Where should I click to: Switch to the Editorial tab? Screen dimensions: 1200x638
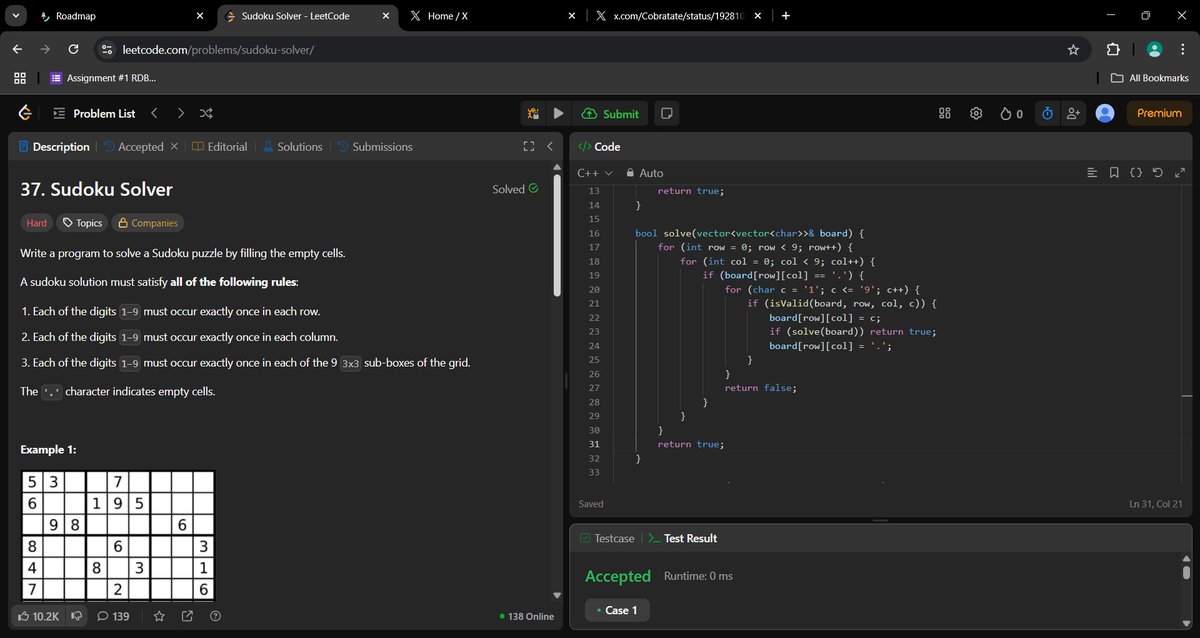(219, 146)
